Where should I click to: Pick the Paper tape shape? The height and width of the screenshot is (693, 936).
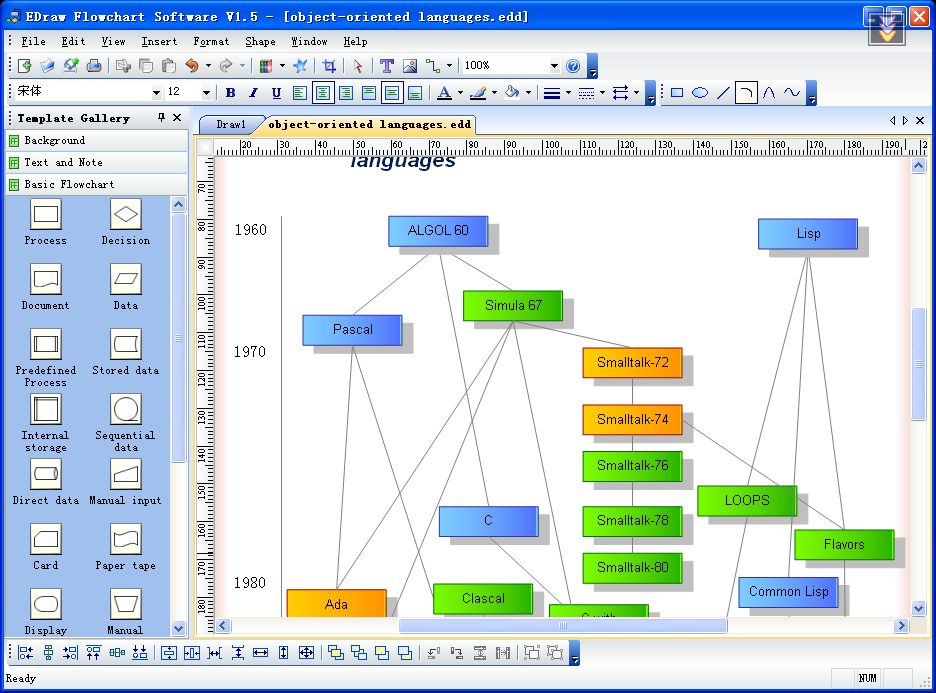[x=125, y=539]
